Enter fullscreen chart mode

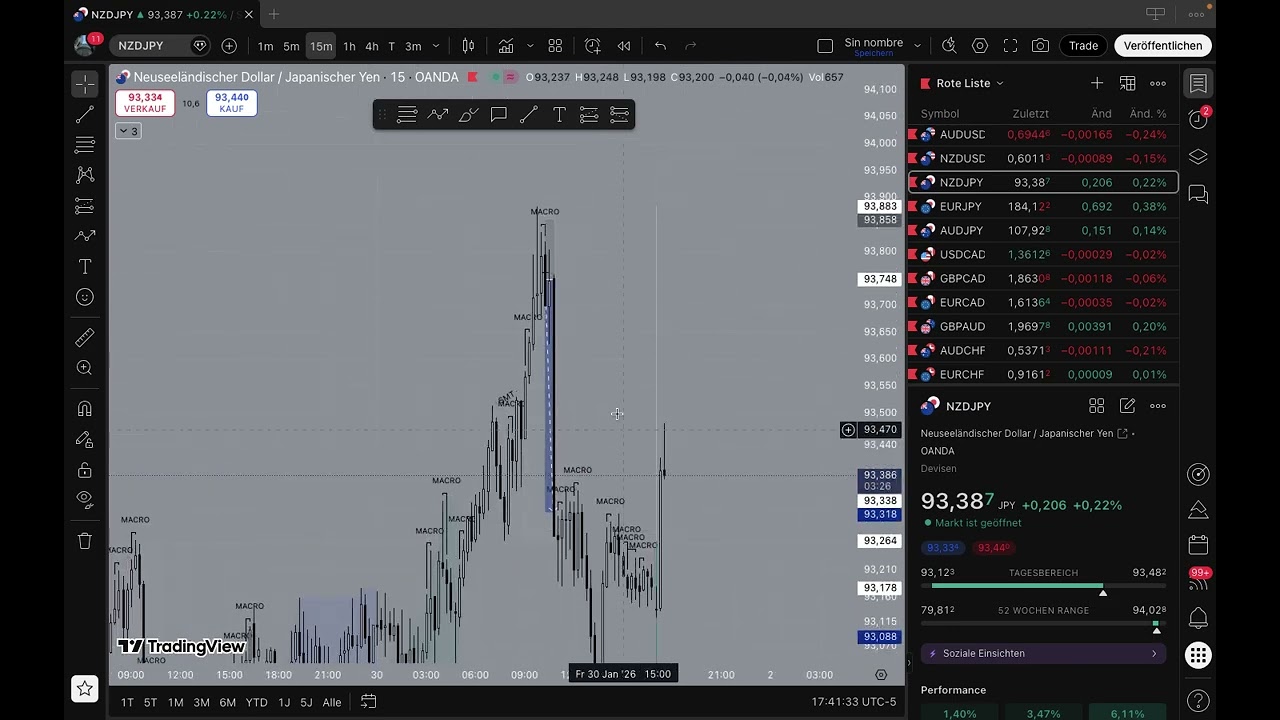[1010, 46]
